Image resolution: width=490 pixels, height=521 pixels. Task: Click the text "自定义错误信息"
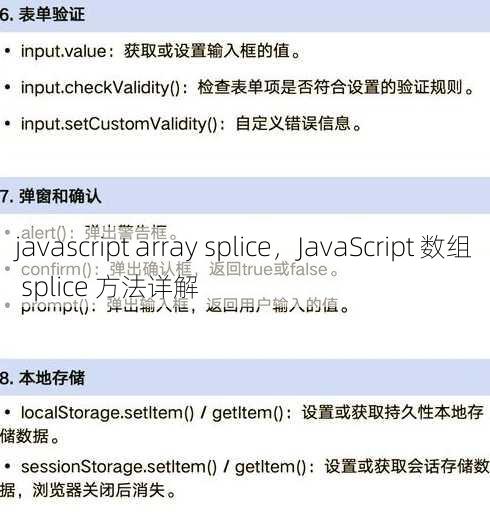293,124
